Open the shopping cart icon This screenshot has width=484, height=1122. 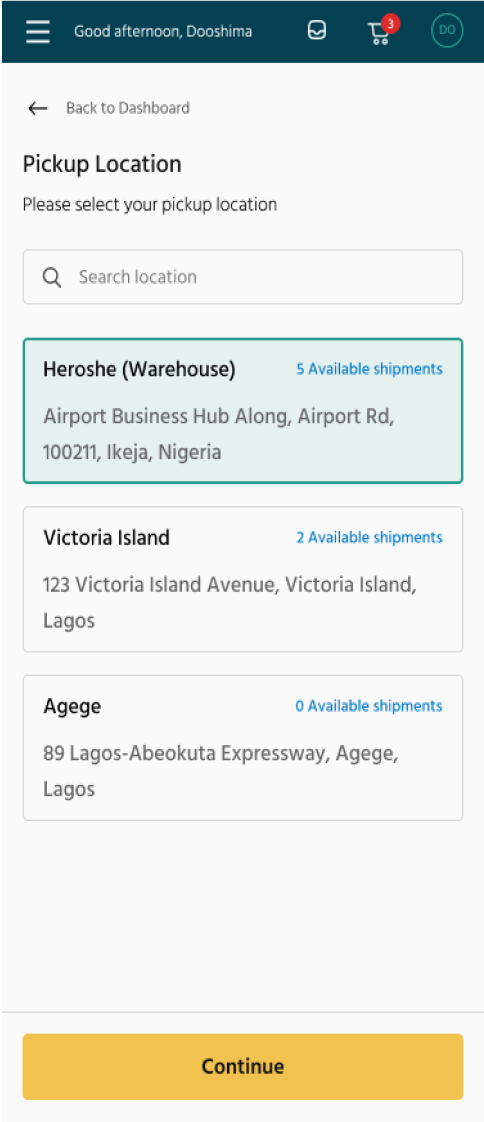point(379,34)
